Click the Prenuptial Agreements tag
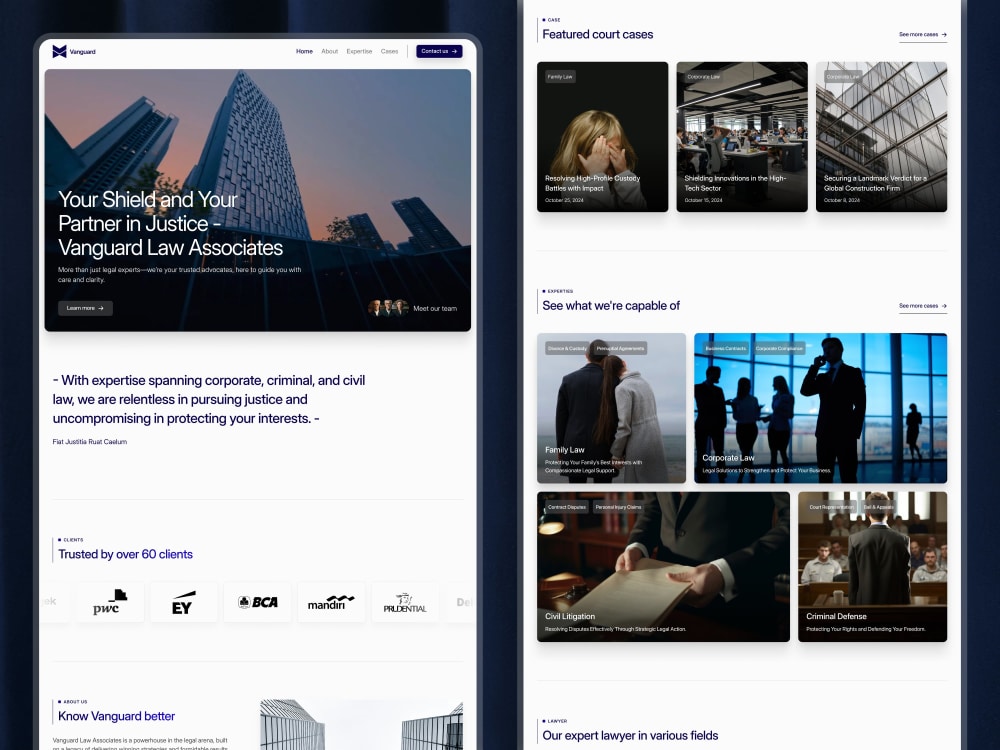Viewport: 1000px width, 750px height. coord(620,348)
